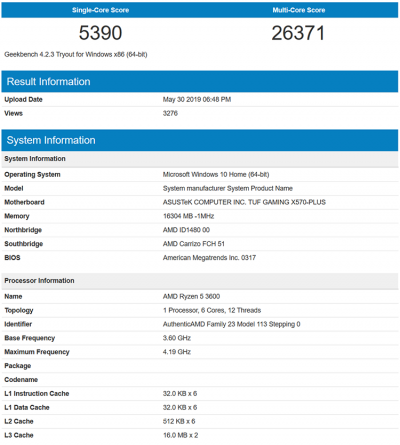
Task: Select the Motherboard label
Action: click(x=24, y=202)
